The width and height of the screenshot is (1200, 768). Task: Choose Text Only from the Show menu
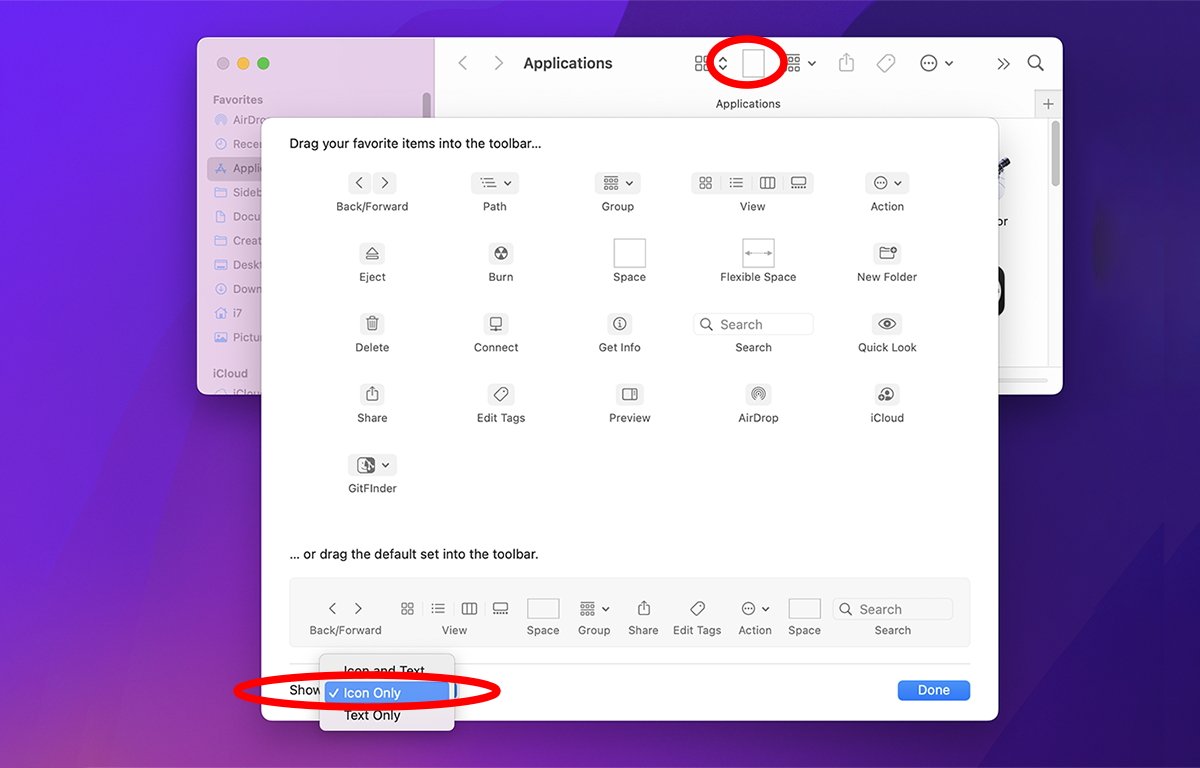pyautogui.click(x=372, y=715)
